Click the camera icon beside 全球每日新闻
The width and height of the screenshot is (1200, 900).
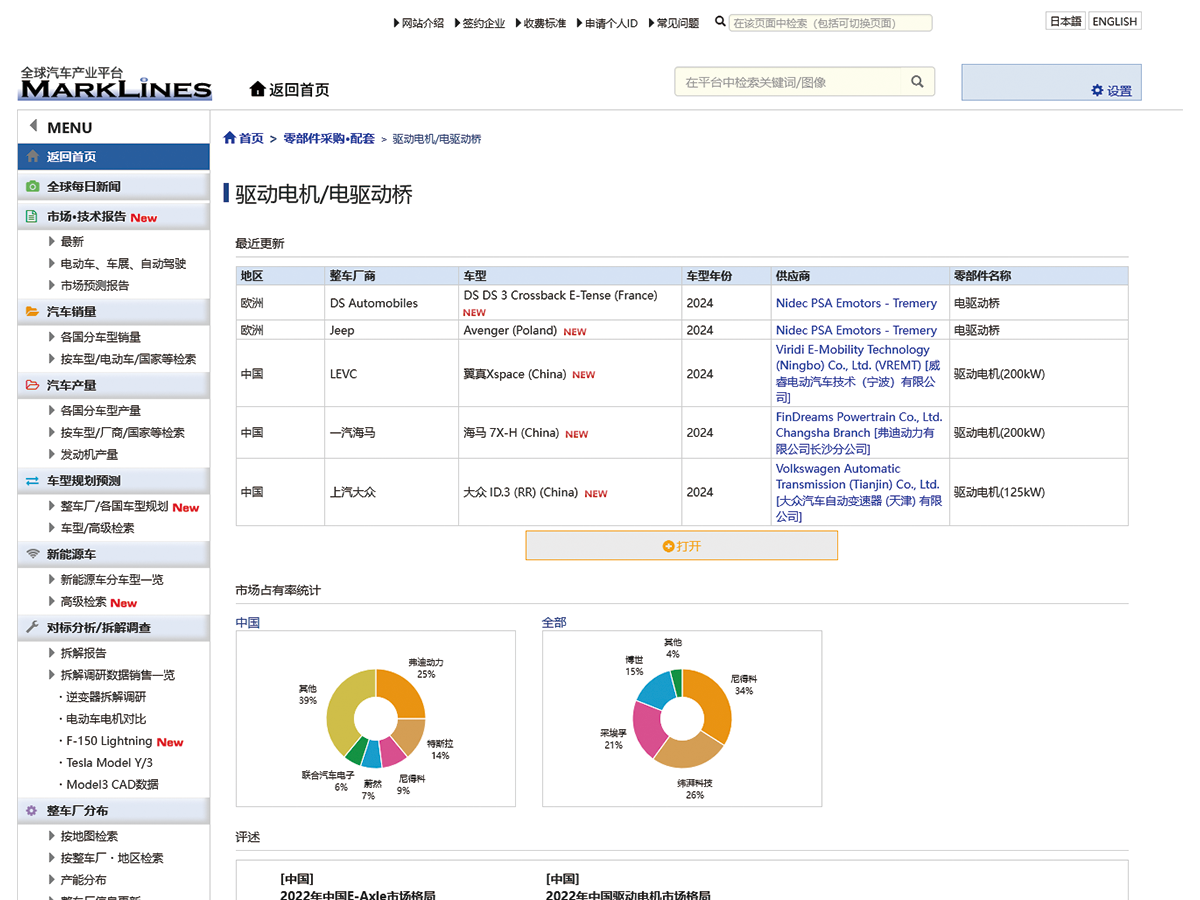(33, 186)
